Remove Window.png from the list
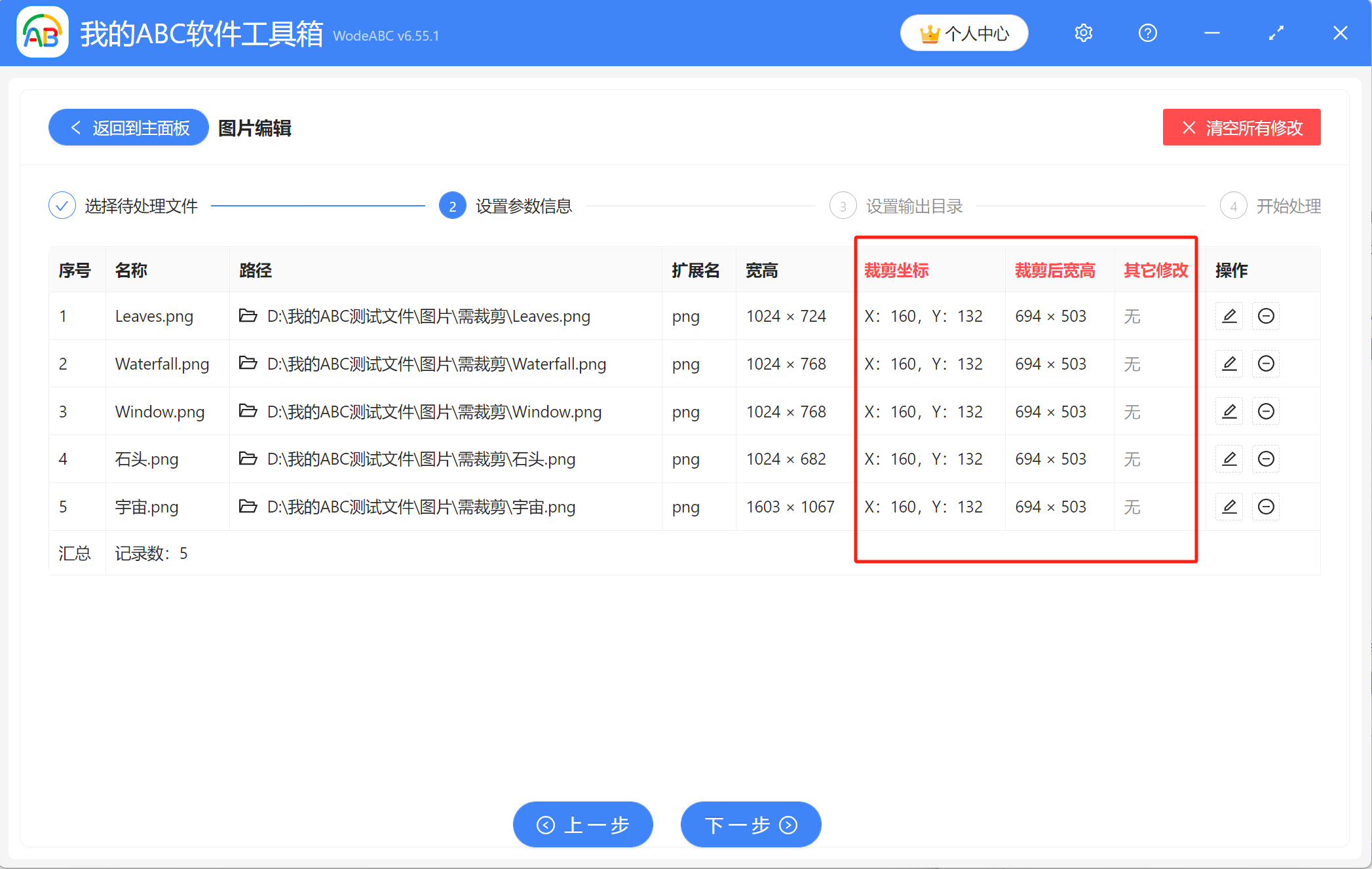 pyautogui.click(x=1266, y=412)
